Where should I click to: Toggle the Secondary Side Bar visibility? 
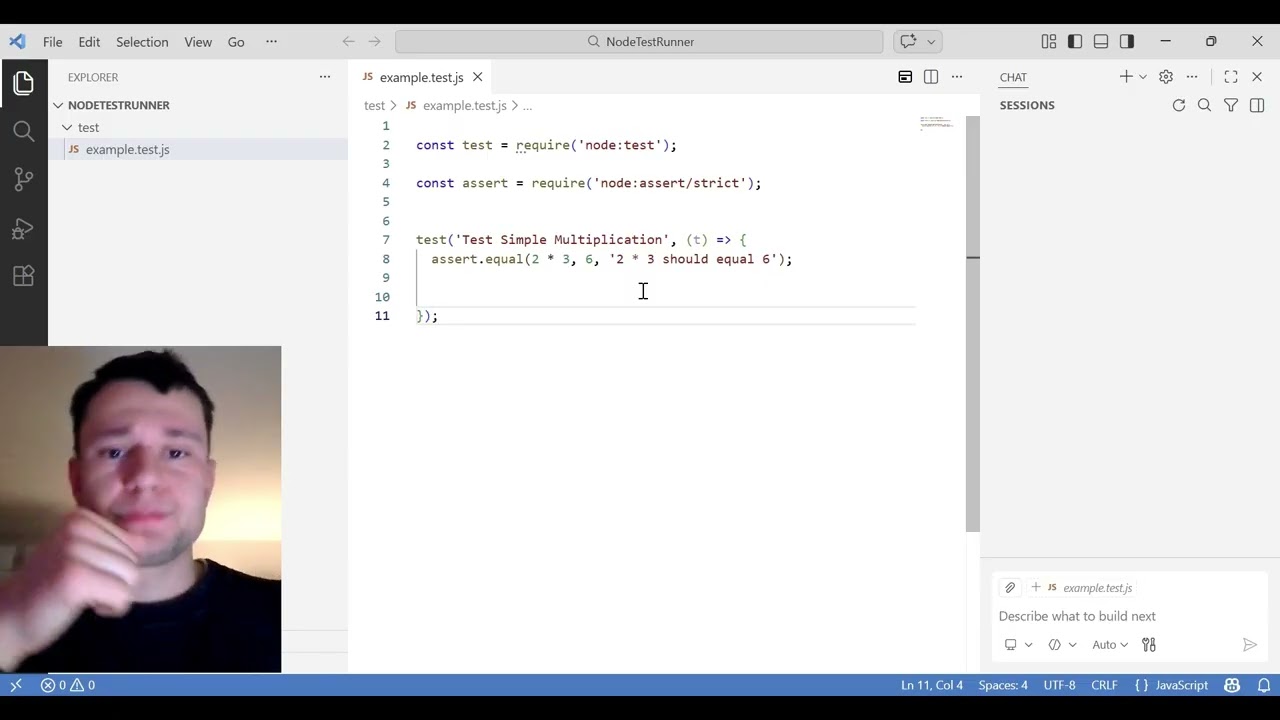1127,41
